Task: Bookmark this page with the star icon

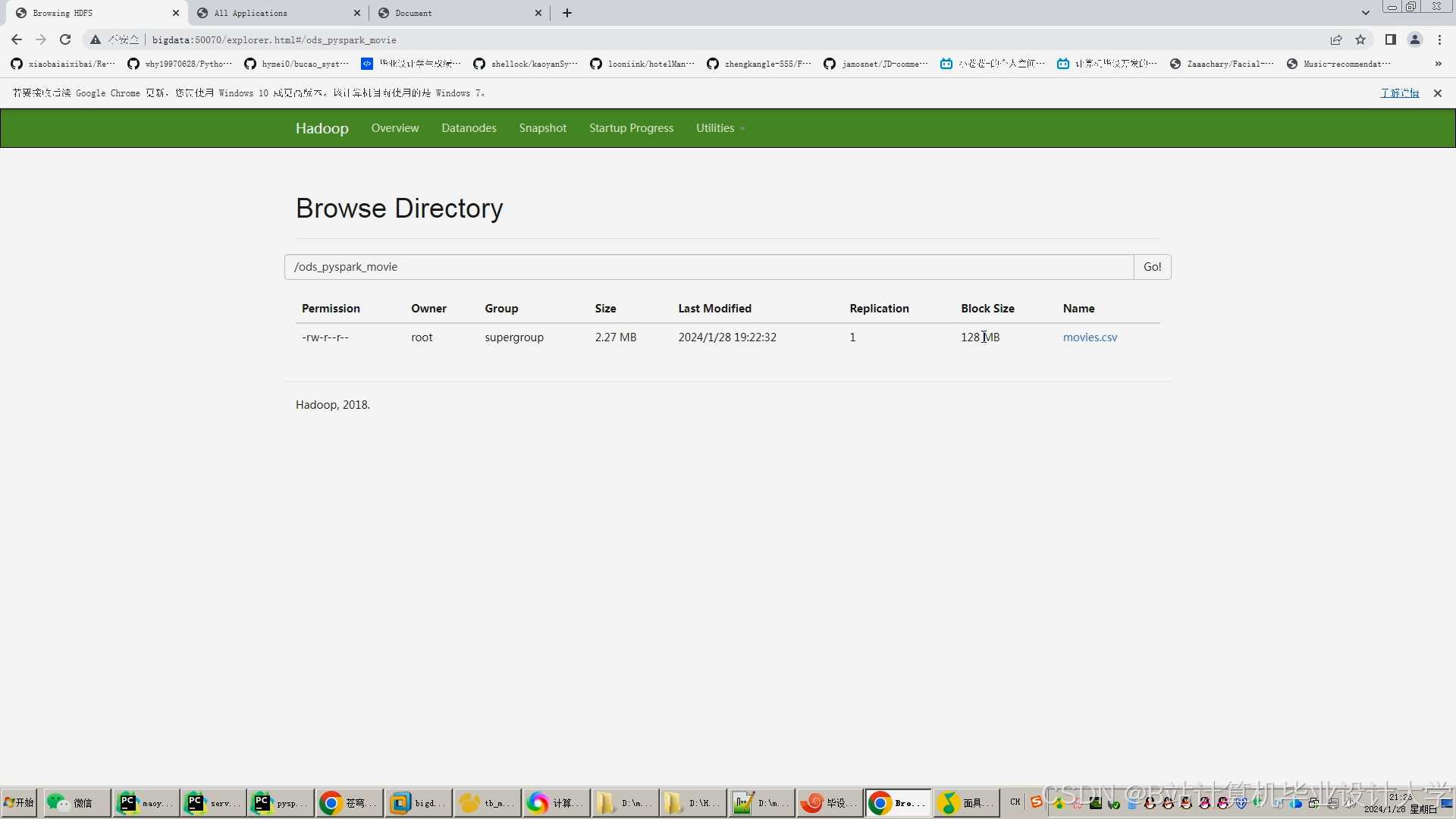Action: tap(1360, 39)
